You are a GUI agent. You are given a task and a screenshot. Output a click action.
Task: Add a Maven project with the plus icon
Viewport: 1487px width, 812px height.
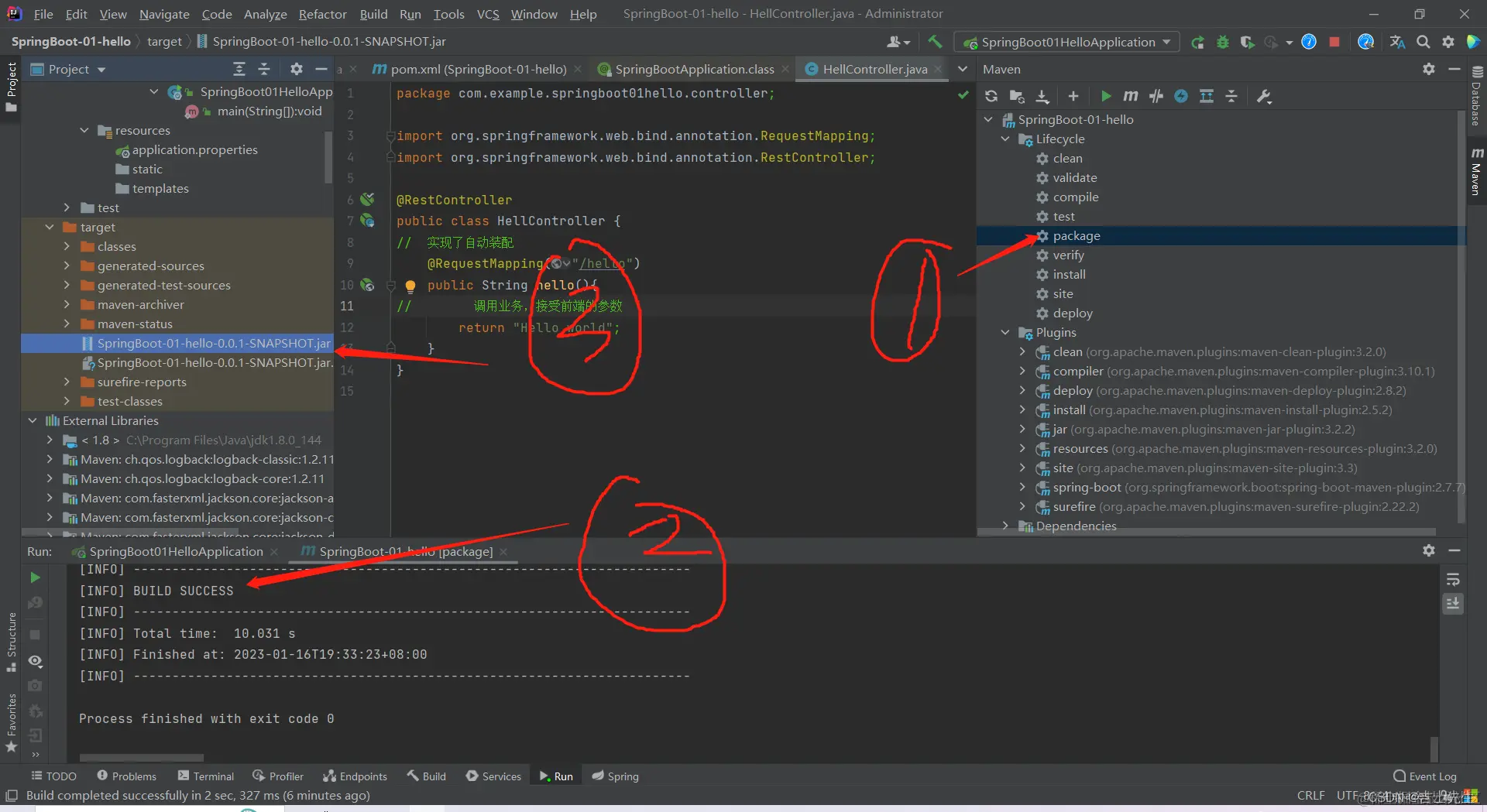coord(1073,96)
